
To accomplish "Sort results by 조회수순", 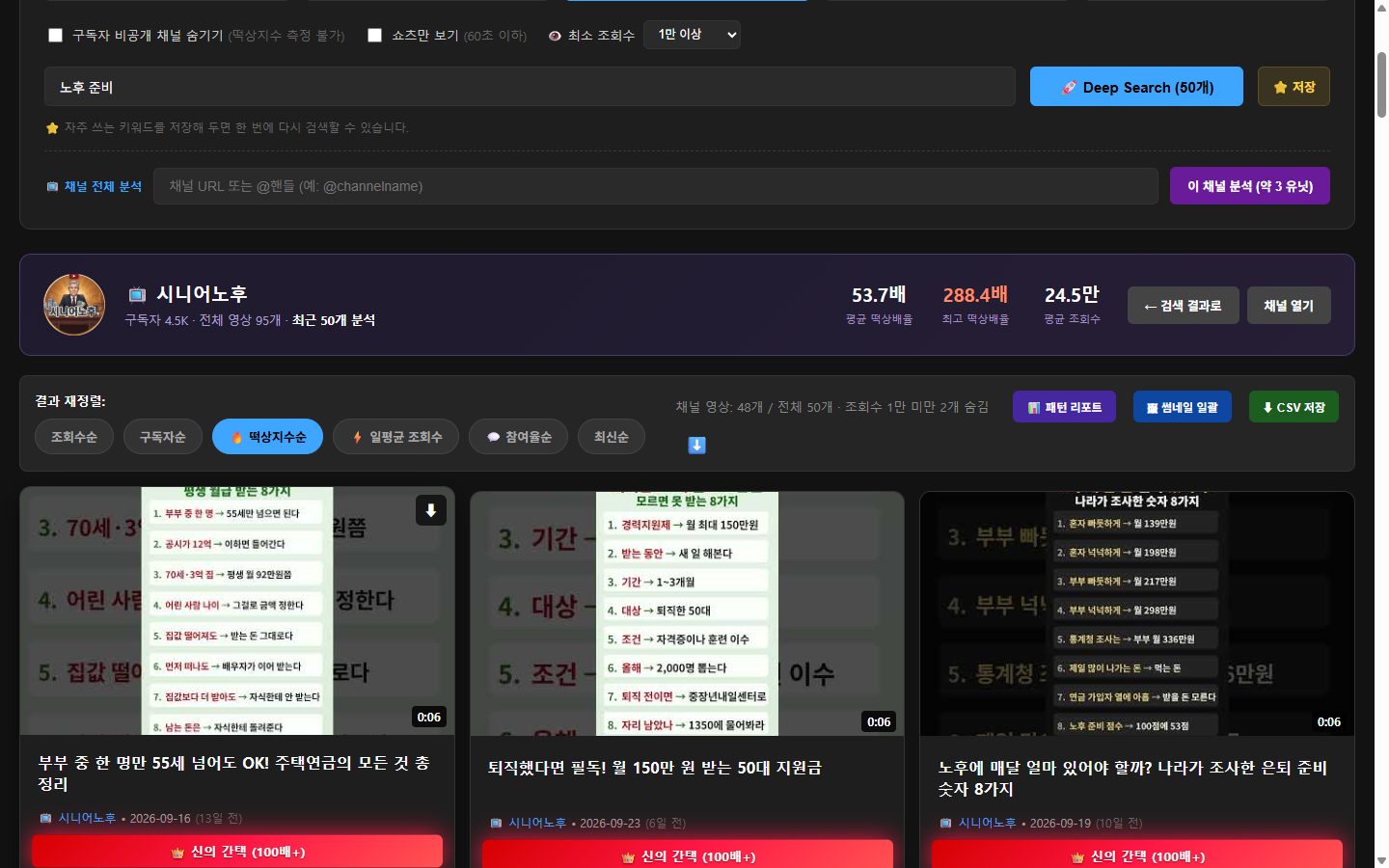I will pyautogui.click(x=74, y=437).
